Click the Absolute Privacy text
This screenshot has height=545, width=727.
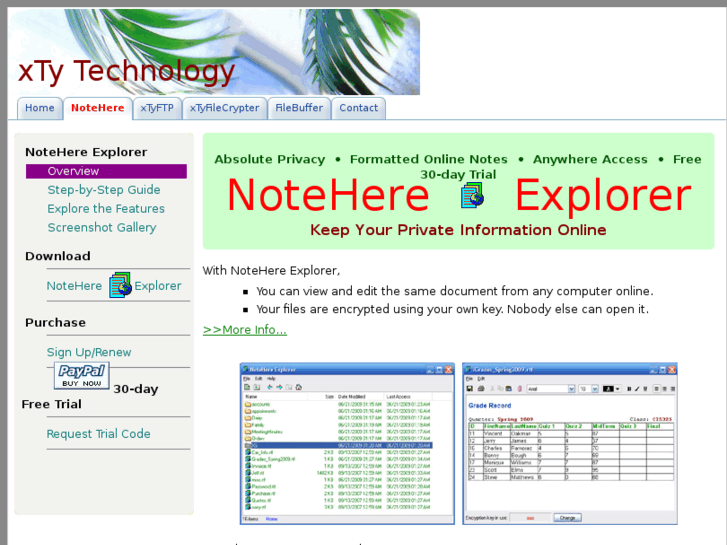269,159
